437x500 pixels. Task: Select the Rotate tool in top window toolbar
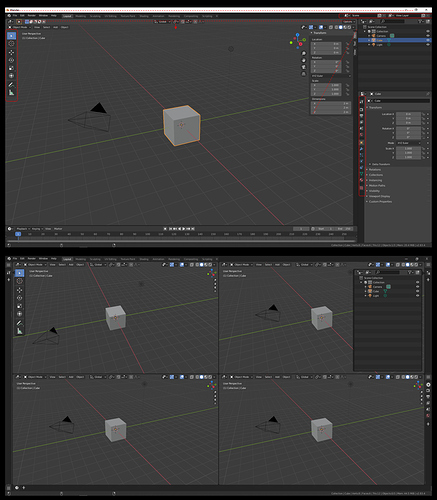(11, 60)
